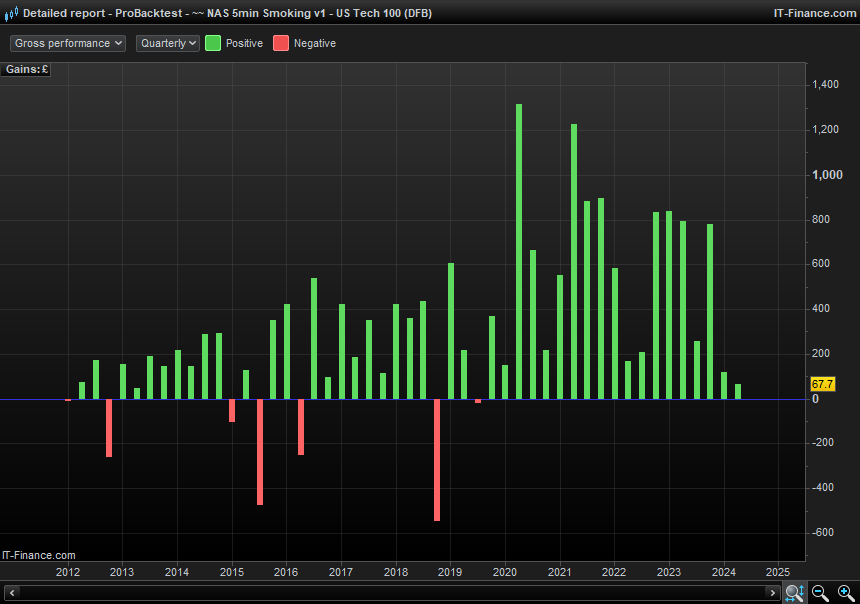The width and height of the screenshot is (860, 604).
Task: Open the Gross performance dropdown
Action: pos(69,43)
